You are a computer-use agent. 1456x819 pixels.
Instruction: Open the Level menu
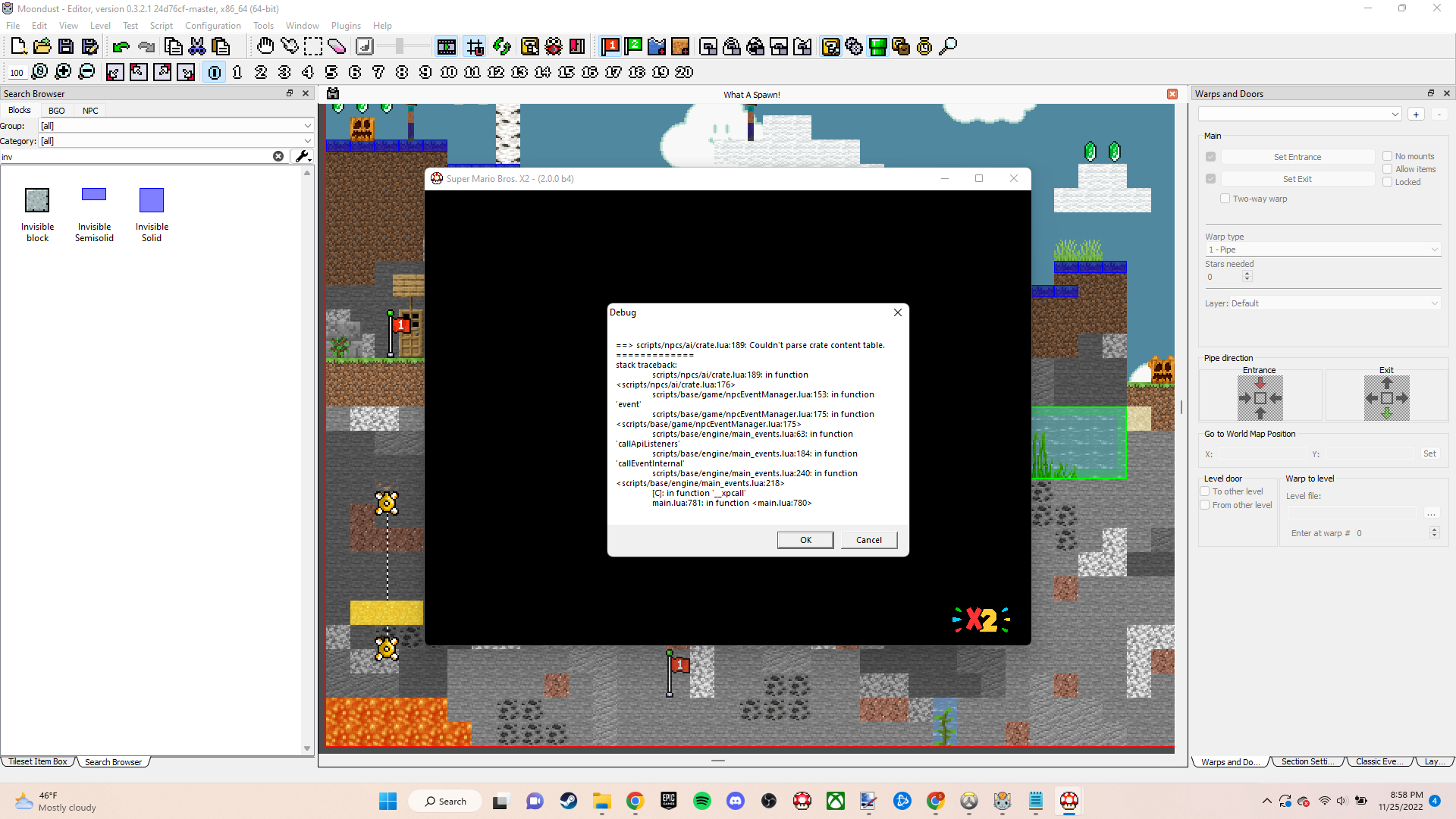click(100, 25)
